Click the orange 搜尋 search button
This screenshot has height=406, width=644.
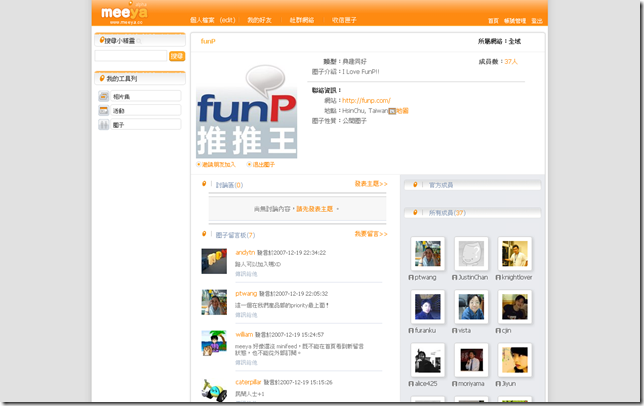pyautogui.click(x=177, y=56)
